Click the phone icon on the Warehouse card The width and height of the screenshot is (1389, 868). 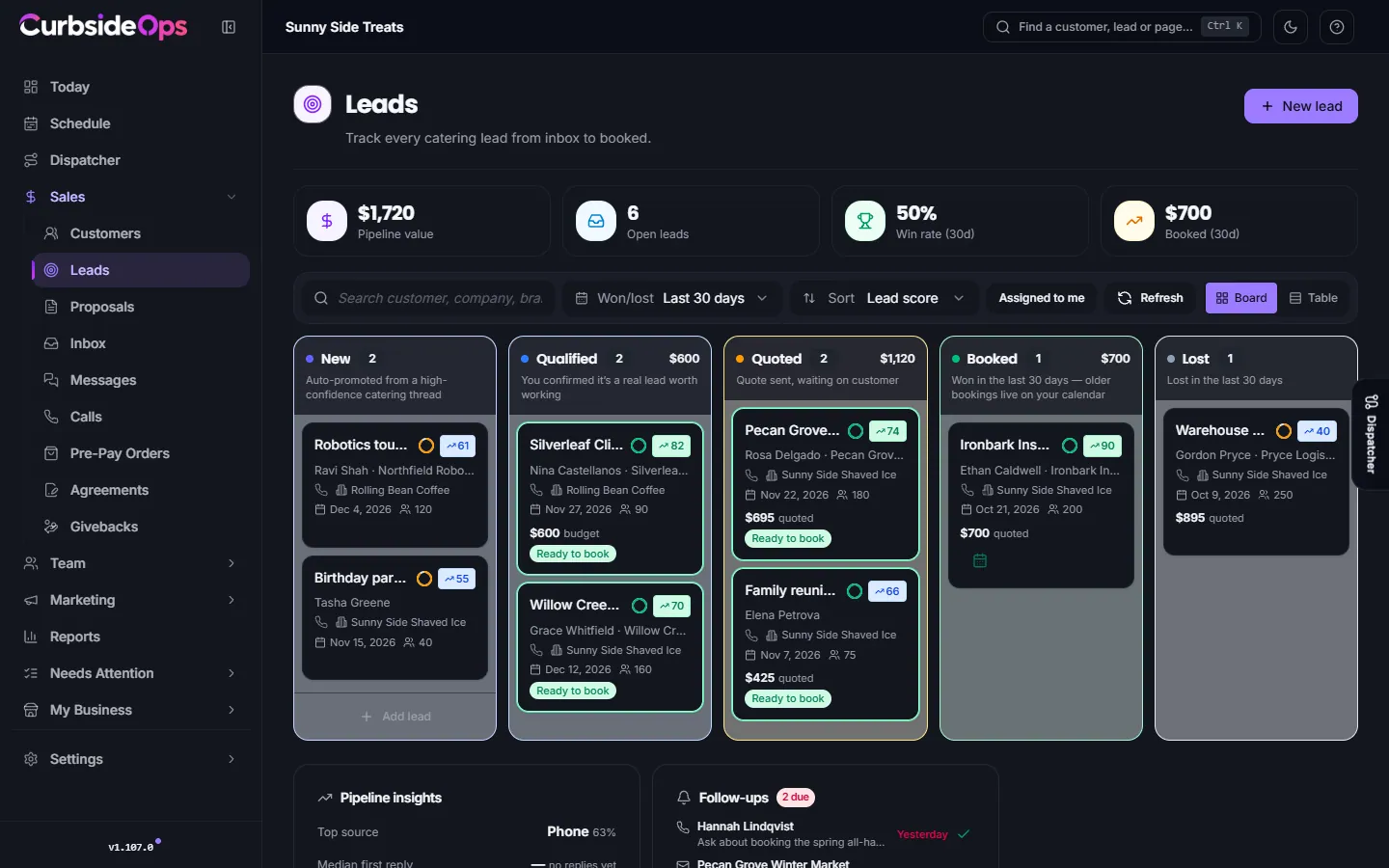point(1183,475)
